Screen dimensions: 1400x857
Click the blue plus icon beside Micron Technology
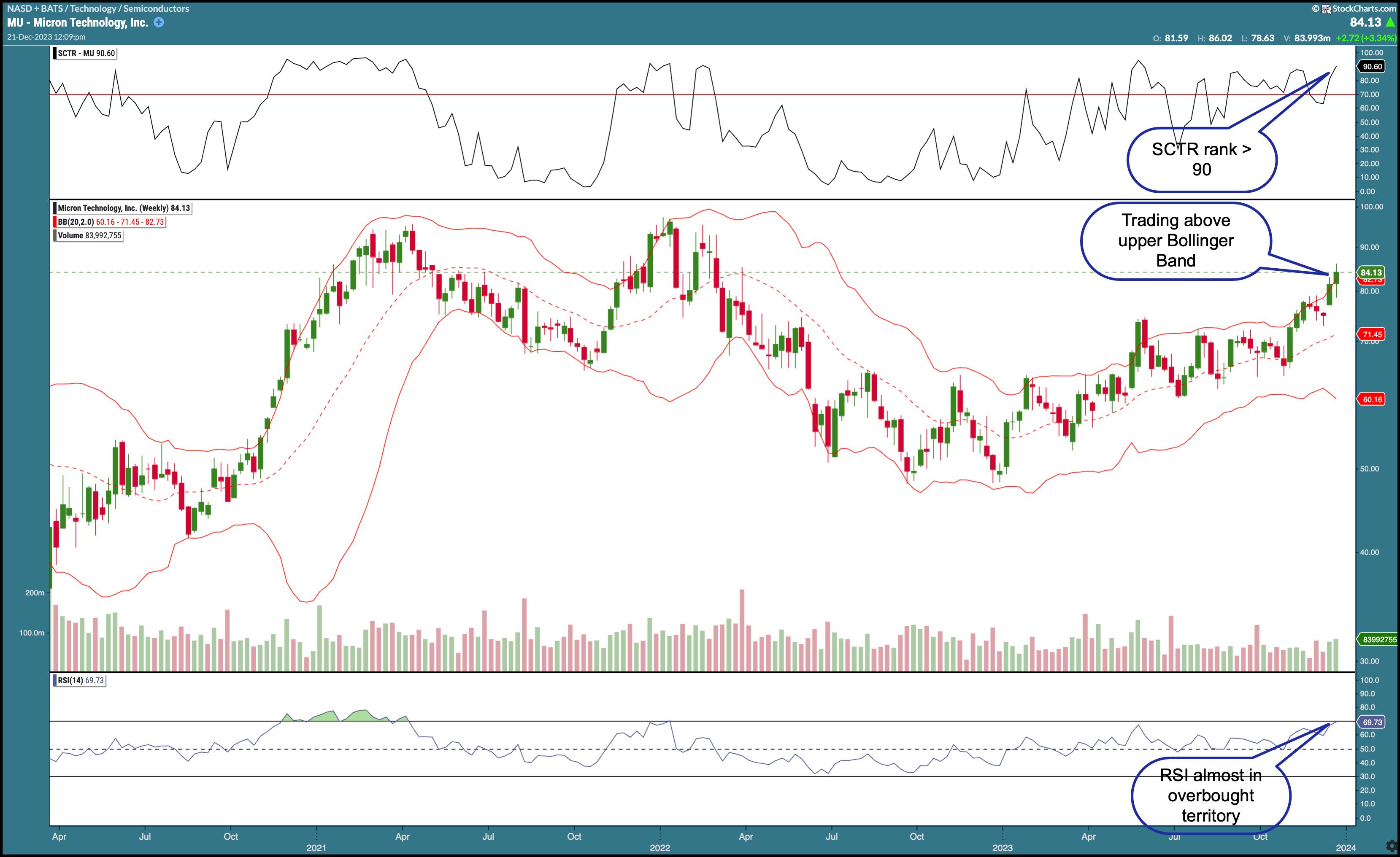(159, 23)
